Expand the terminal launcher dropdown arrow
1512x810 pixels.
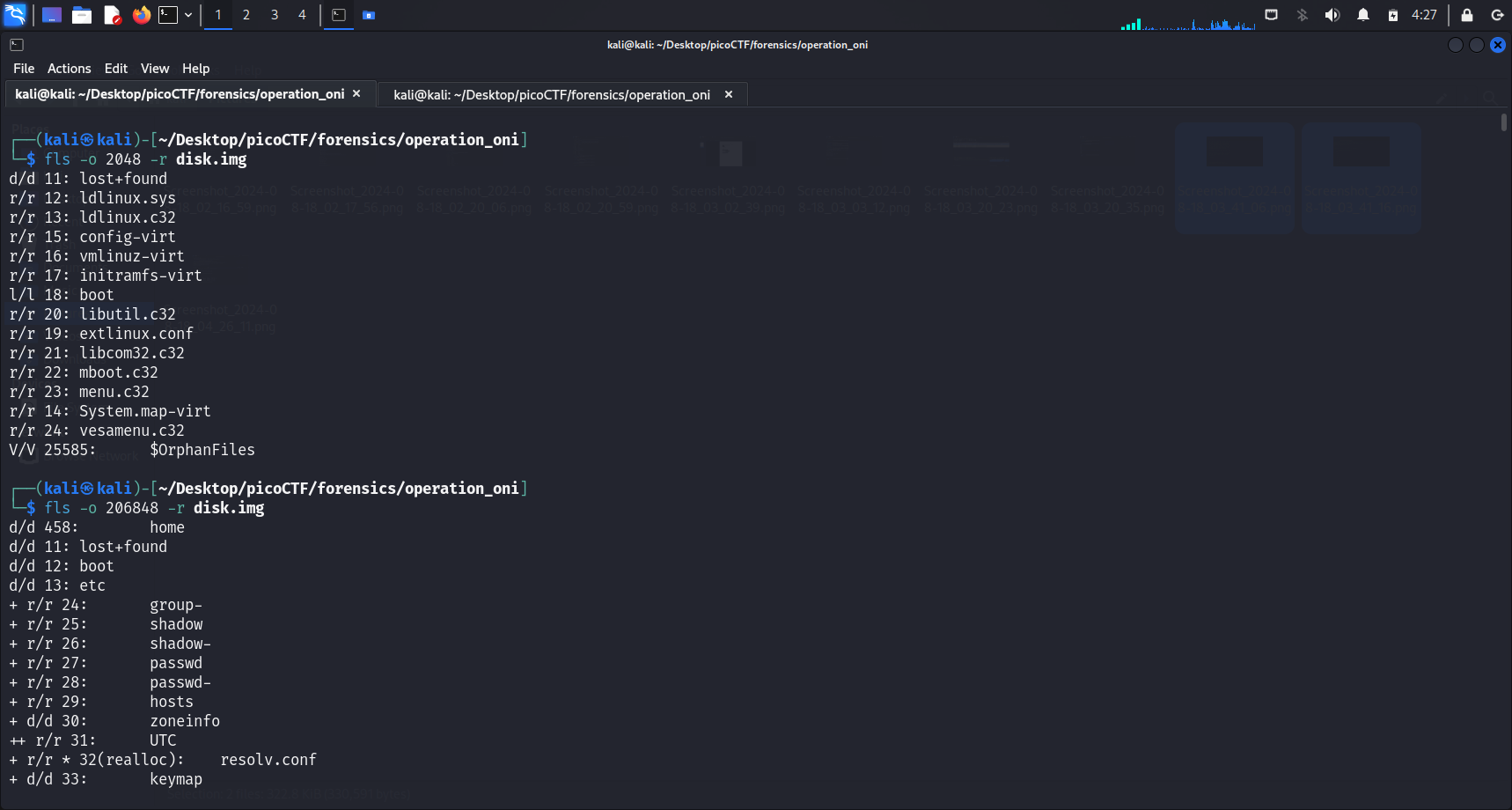(188, 15)
